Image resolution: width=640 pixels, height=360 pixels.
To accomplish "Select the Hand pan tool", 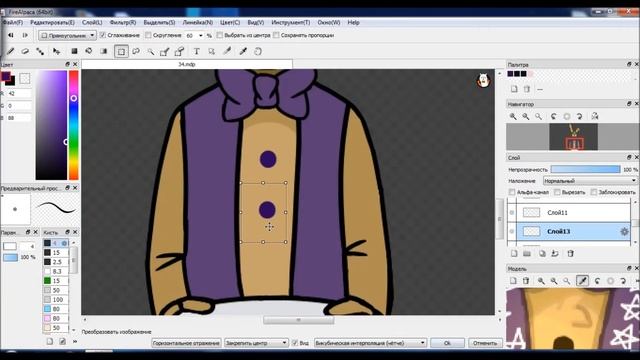I will coord(258,51).
